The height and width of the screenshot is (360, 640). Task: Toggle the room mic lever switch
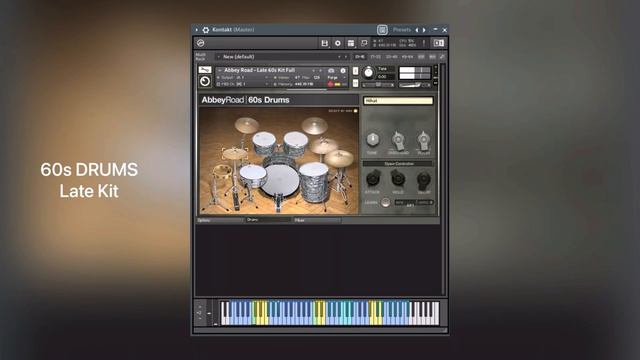424,141
